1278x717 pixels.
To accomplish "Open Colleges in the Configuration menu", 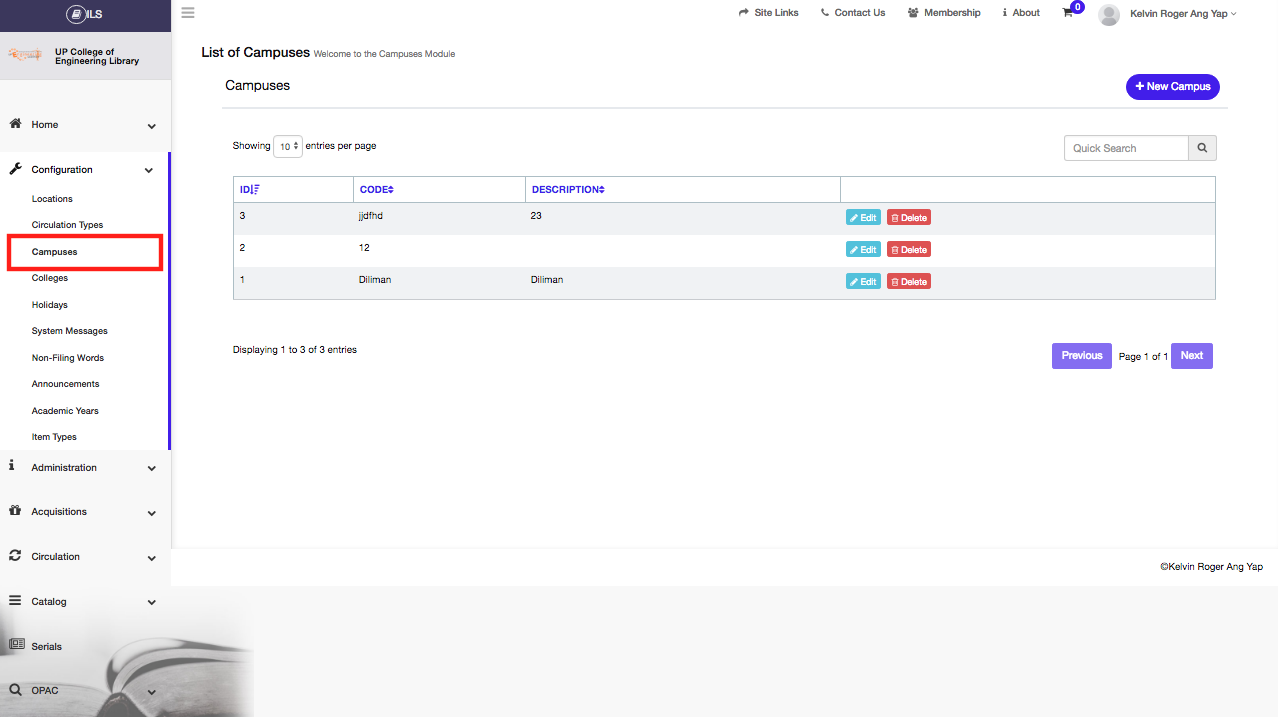I will (50, 278).
